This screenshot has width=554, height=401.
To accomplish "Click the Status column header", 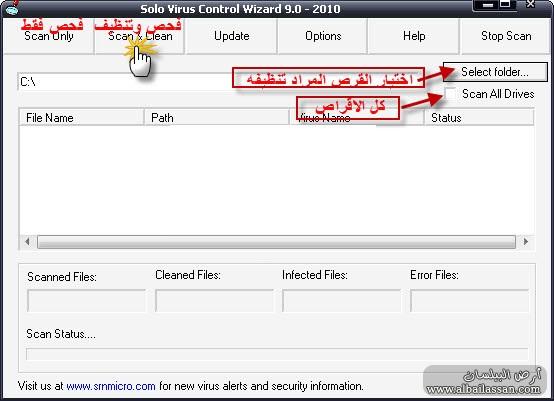I will pyautogui.click(x=479, y=118).
